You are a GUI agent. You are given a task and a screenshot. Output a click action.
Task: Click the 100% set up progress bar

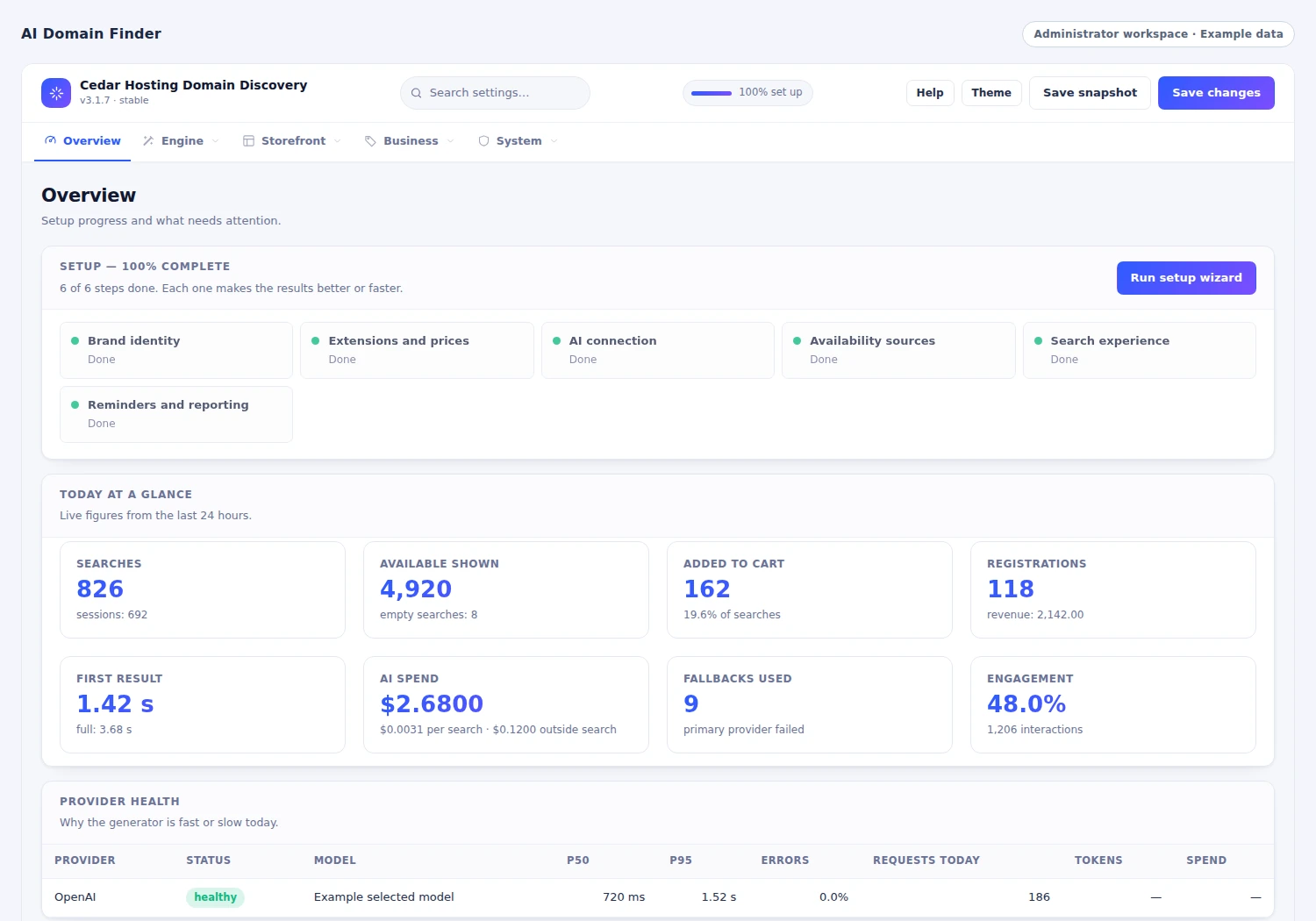click(712, 93)
